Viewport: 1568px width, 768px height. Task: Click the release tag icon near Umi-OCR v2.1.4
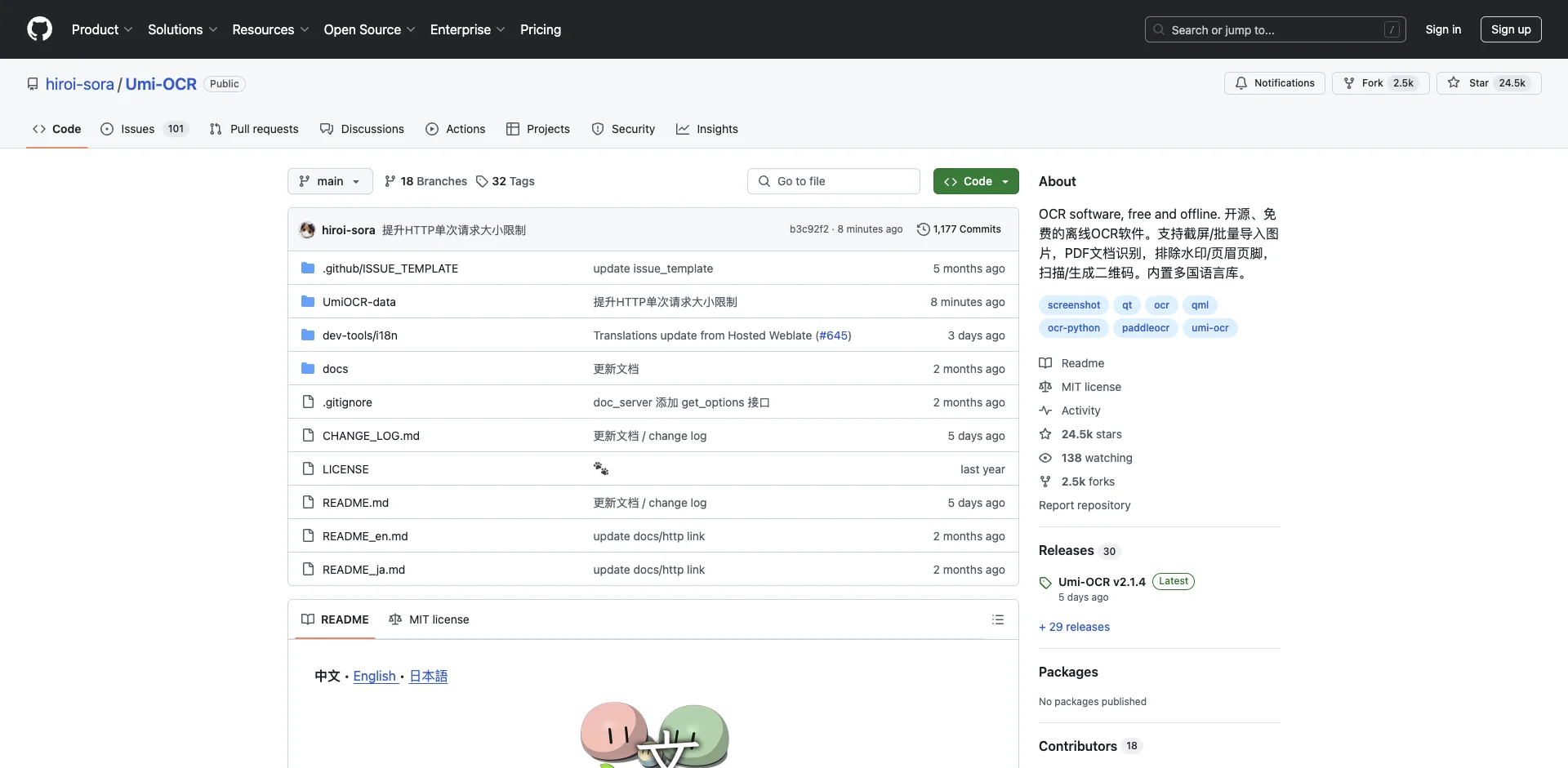1045,583
